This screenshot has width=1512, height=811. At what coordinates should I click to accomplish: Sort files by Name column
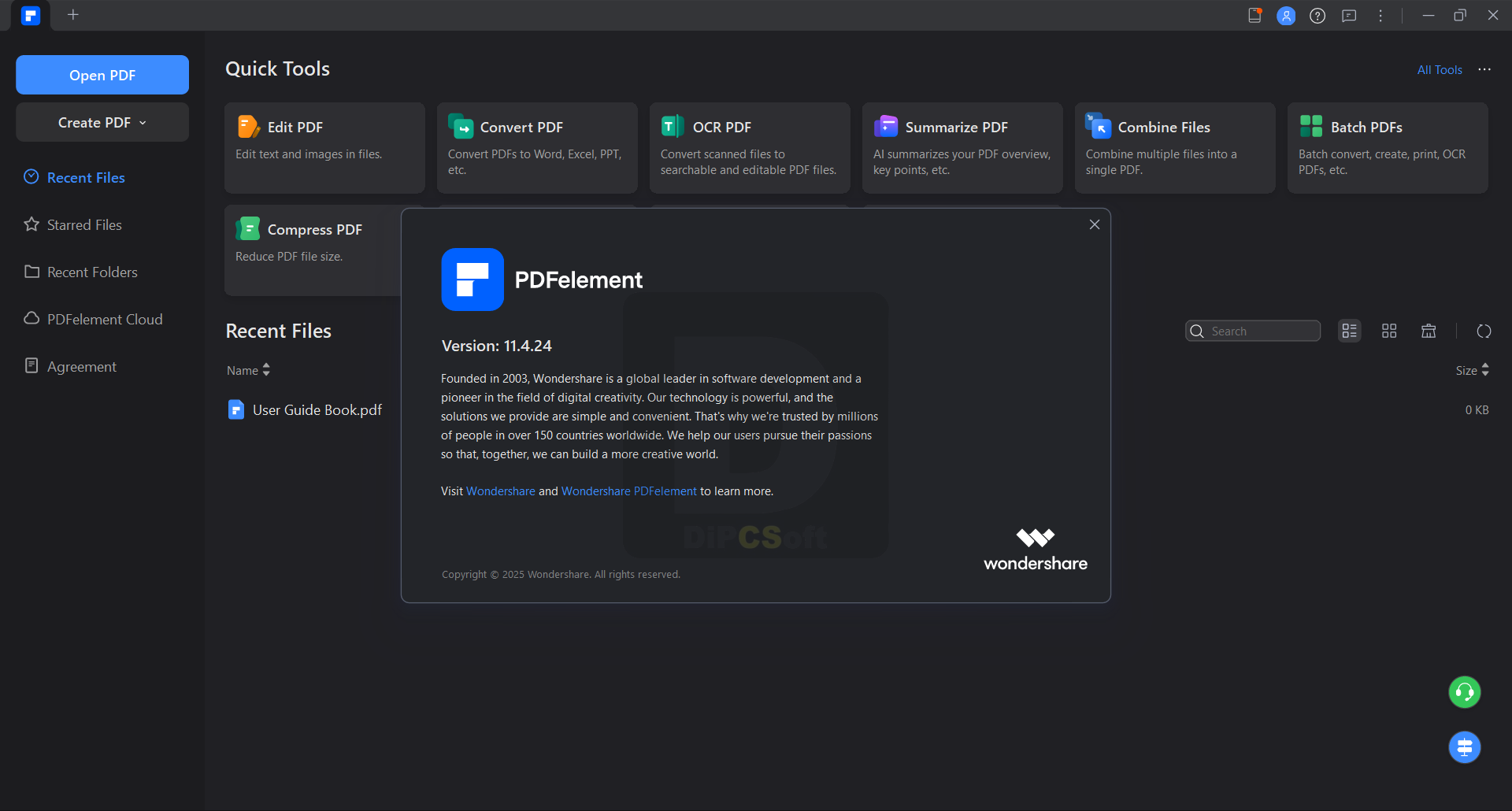tap(248, 370)
